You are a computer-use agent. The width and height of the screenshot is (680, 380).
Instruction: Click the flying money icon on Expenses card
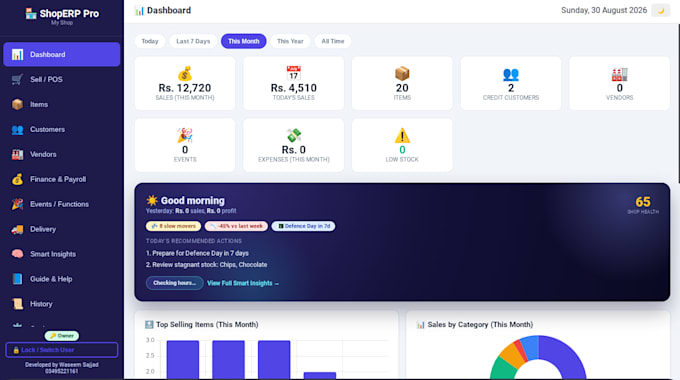point(294,136)
